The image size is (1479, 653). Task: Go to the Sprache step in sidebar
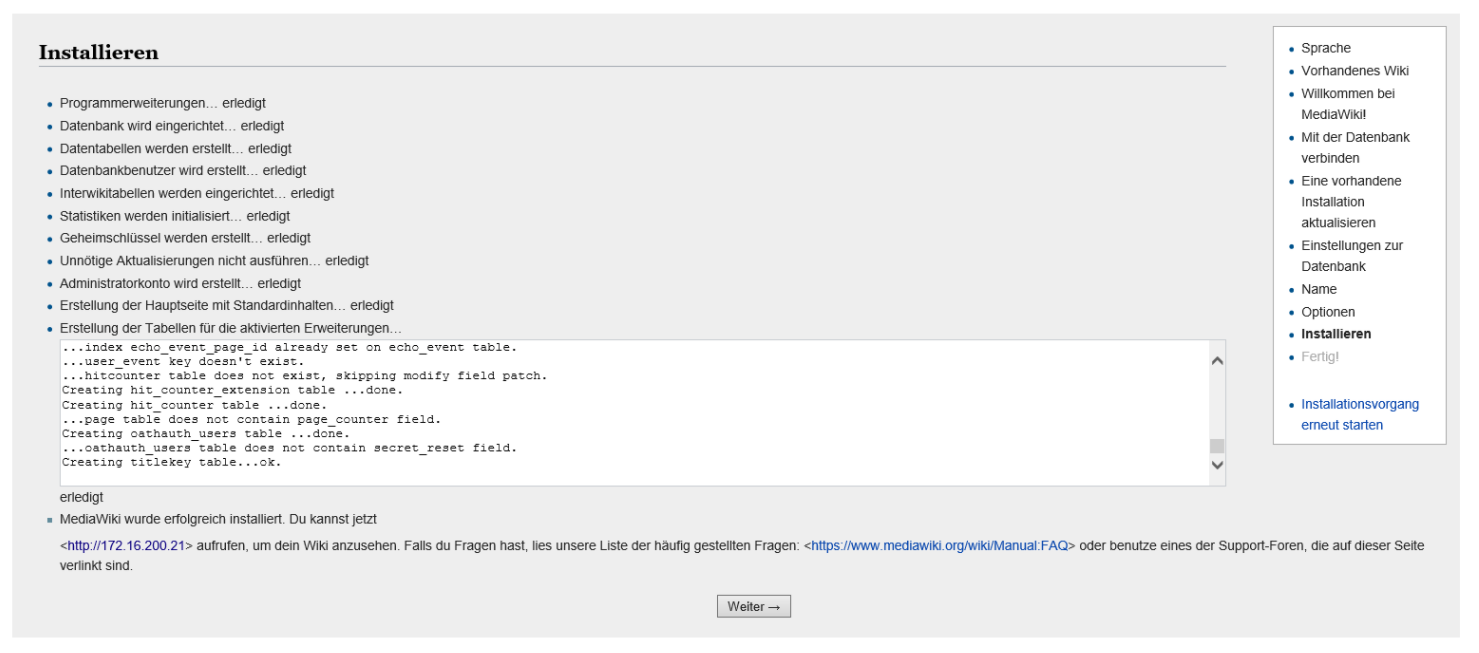pyautogui.click(x=1326, y=48)
